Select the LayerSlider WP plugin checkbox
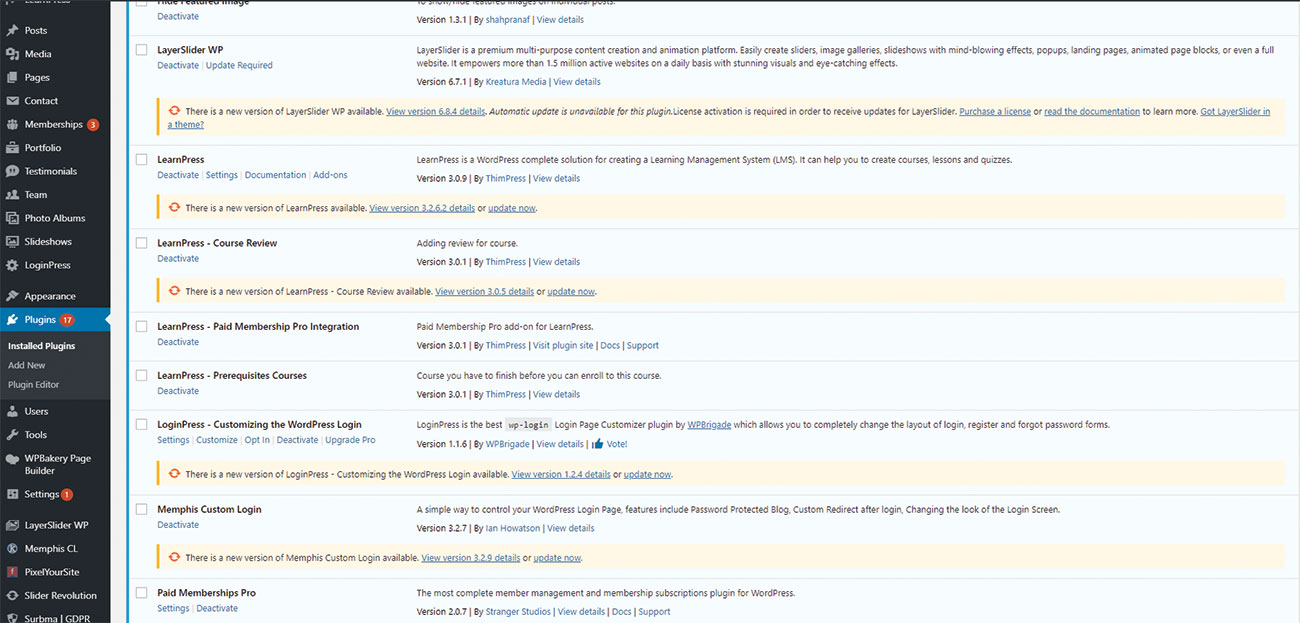This screenshot has height=623, width=1300. coord(141,49)
